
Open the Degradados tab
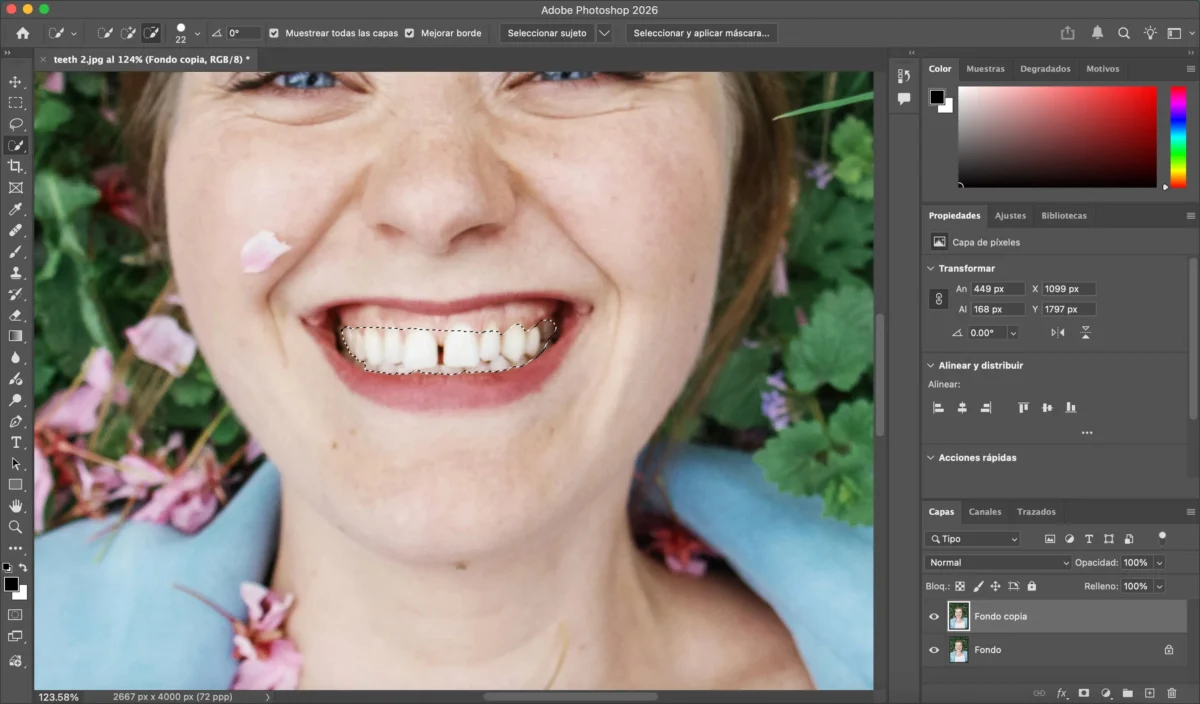click(1045, 69)
